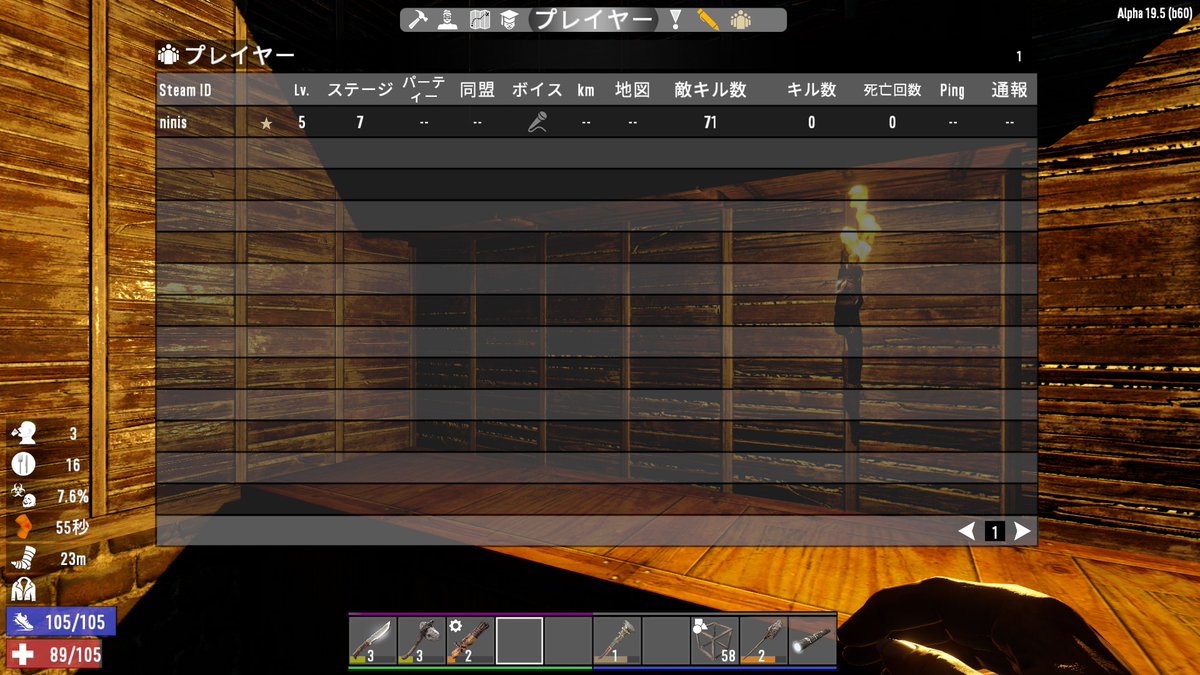This screenshot has width=1200, height=675.
Task: Click the 0 under 死亡回数 column
Action: [x=892, y=123]
